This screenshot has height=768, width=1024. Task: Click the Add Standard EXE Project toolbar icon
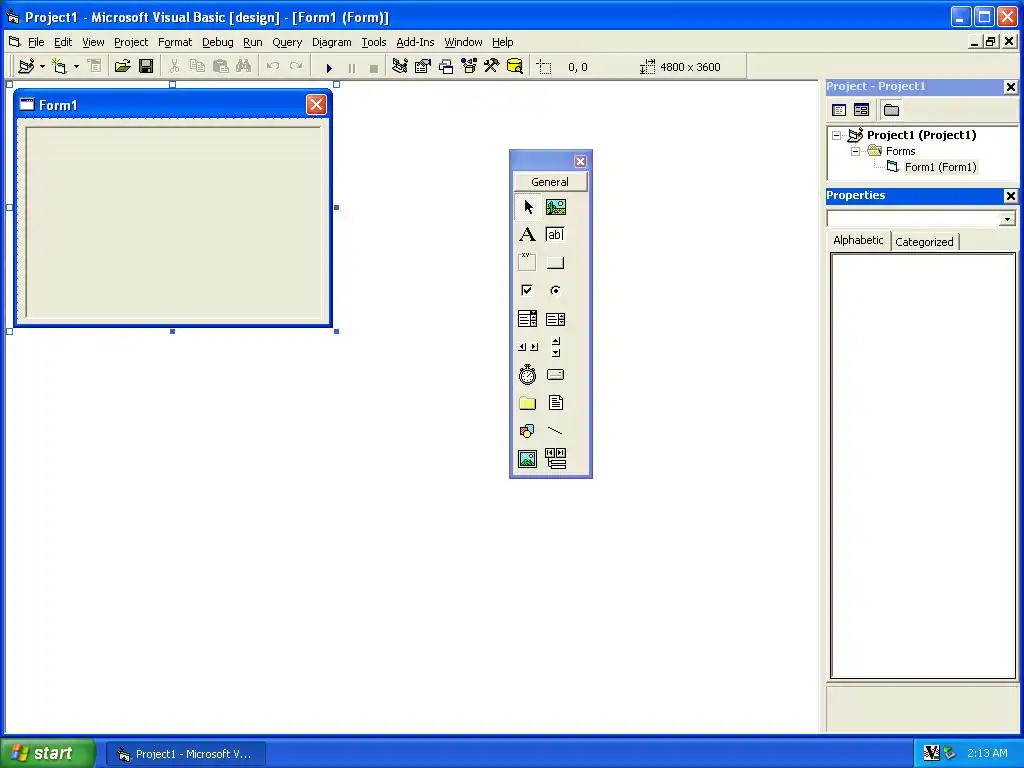[27, 66]
